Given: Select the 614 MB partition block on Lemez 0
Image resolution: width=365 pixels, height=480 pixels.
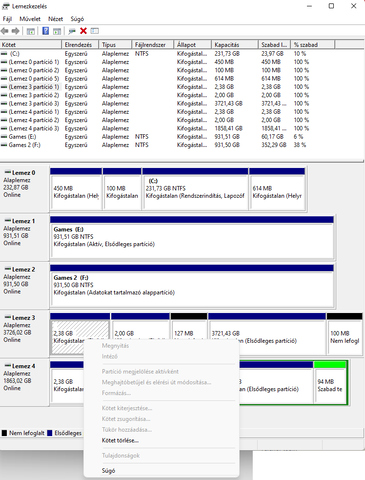Looking at the screenshot, I should pyautogui.click(x=277, y=189).
